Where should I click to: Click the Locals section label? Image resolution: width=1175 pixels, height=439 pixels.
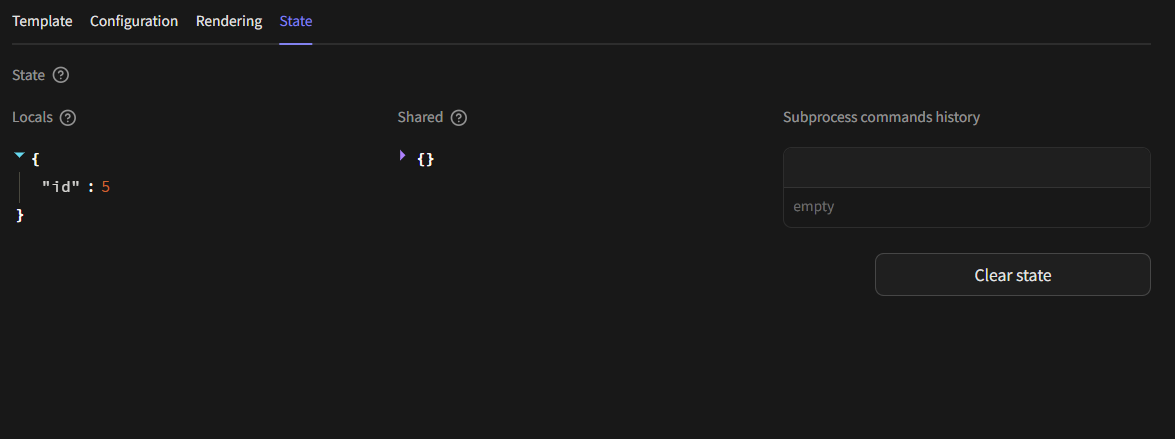pyautogui.click(x=32, y=117)
